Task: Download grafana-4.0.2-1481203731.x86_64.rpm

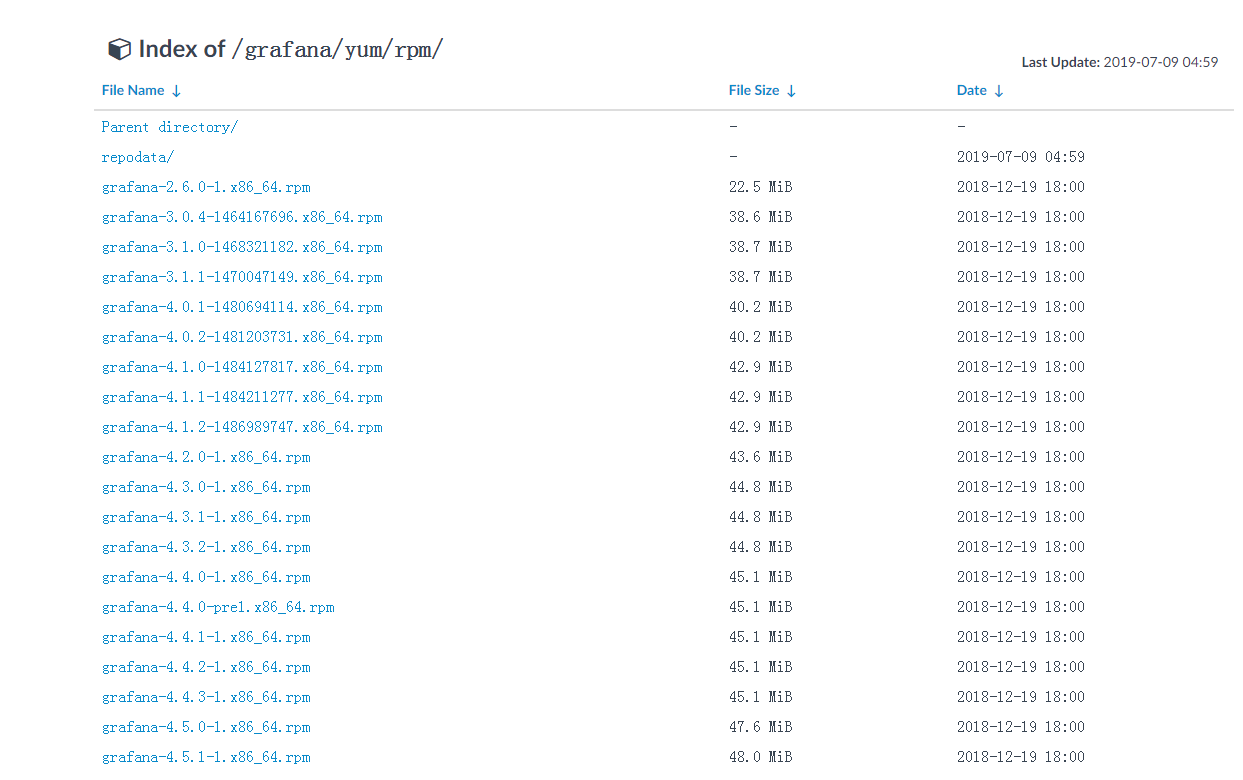Action: 242,337
